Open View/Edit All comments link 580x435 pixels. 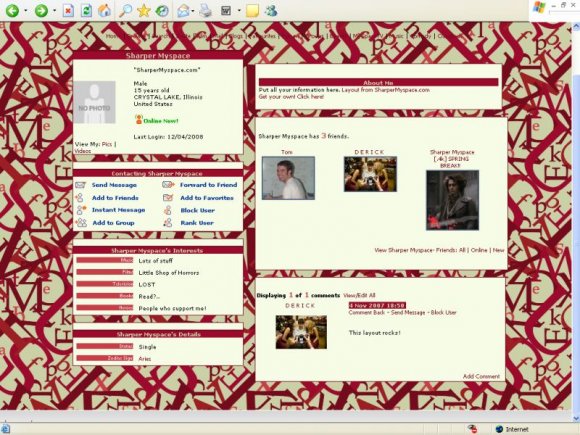tap(359, 295)
